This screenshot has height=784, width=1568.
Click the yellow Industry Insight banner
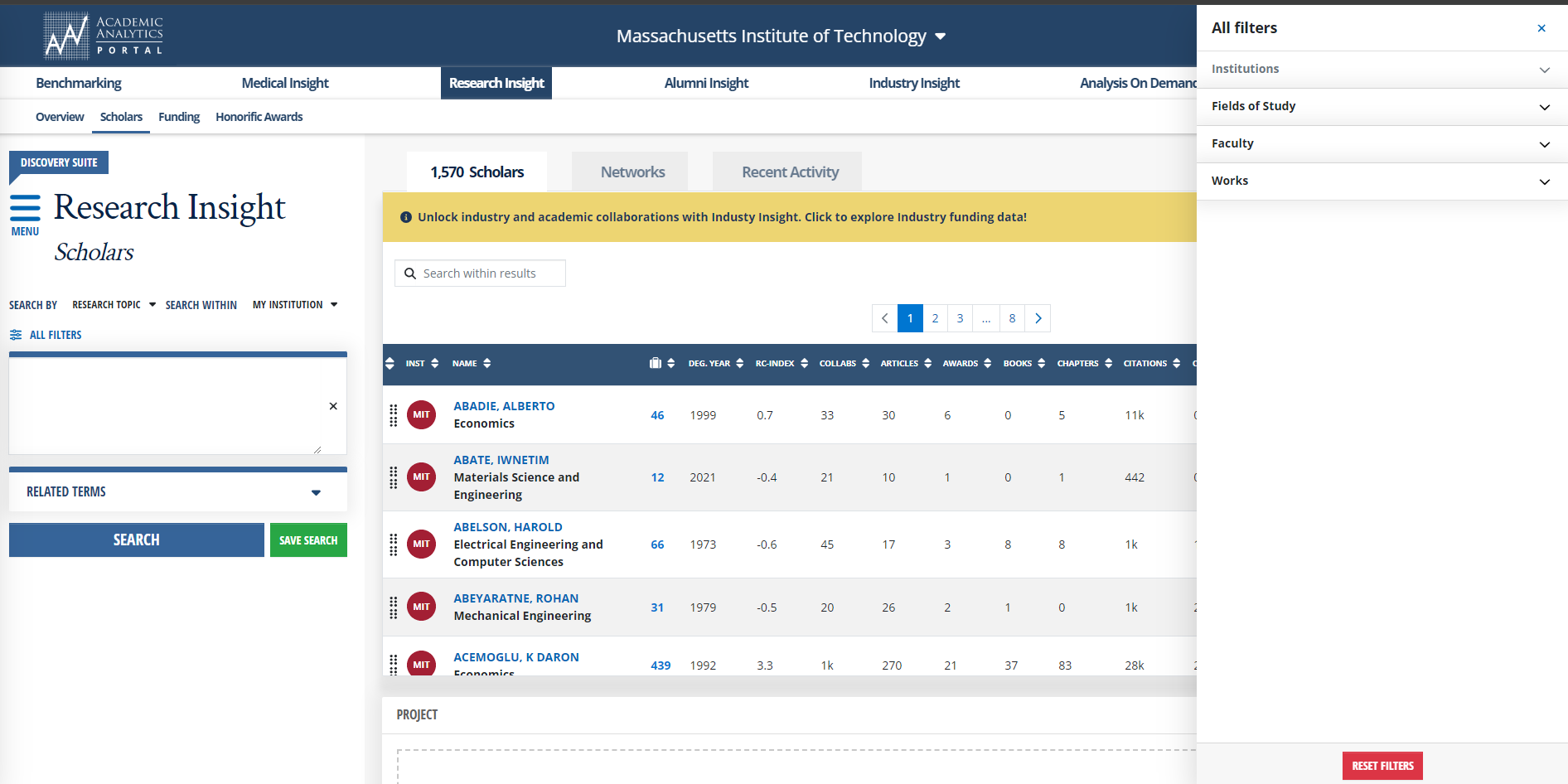point(790,217)
